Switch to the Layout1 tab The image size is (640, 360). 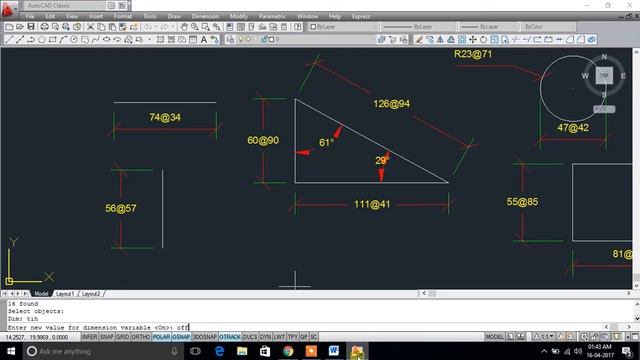65,294
